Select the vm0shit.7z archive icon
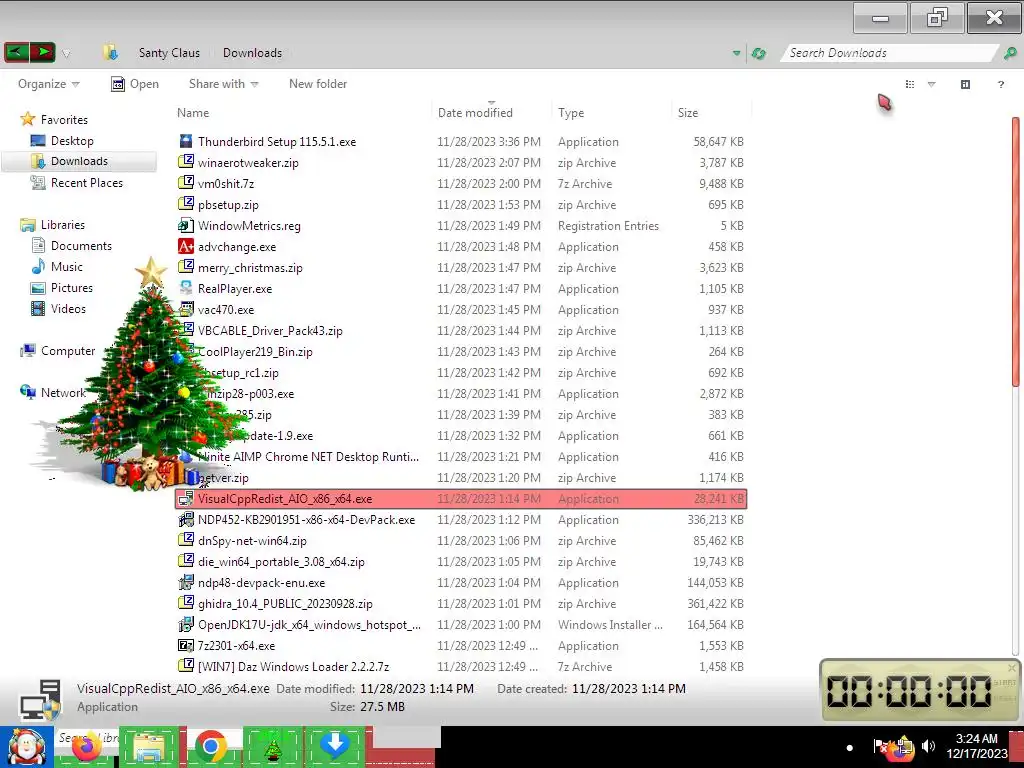 tap(186, 183)
